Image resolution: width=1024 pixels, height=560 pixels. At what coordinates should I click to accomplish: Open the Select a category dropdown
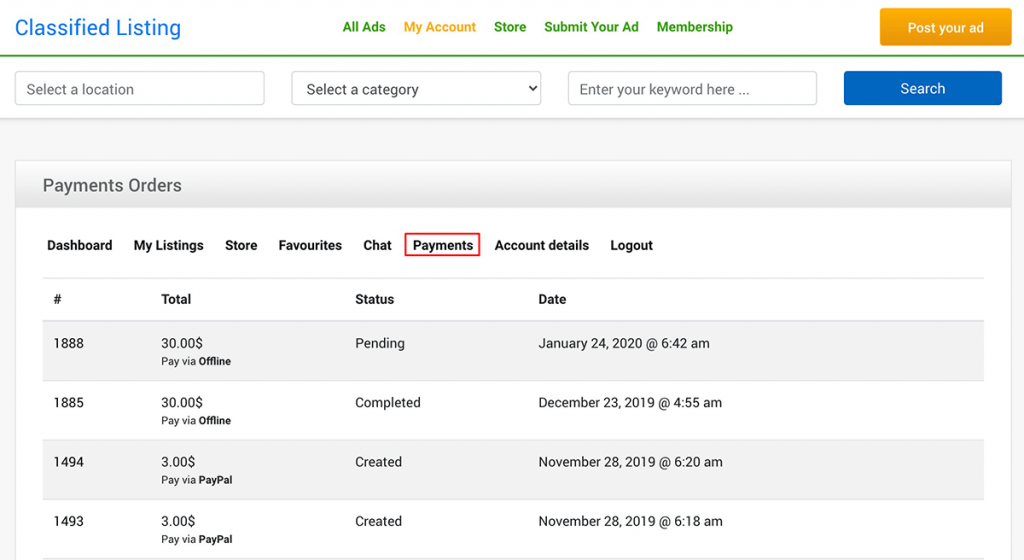tap(416, 88)
